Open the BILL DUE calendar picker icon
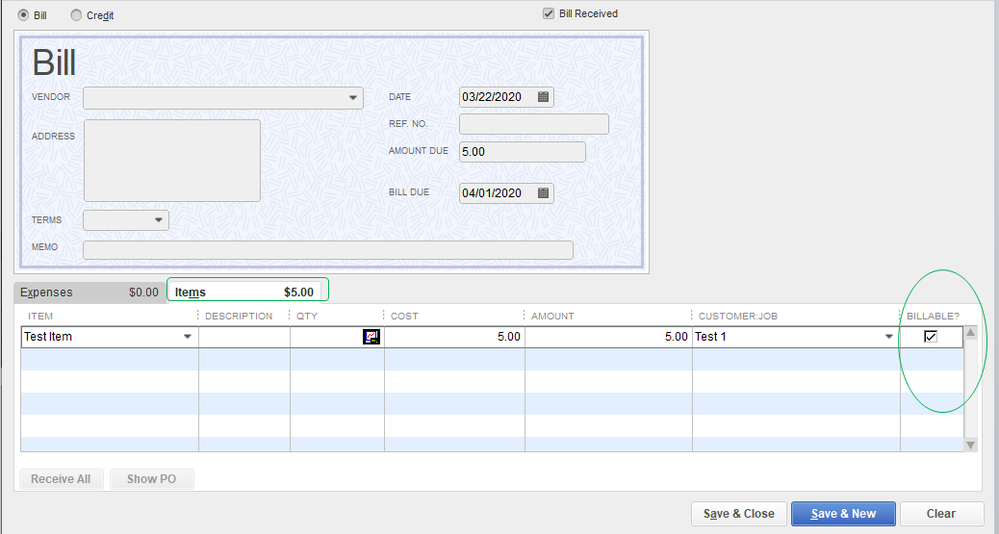The width and height of the screenshot is (999, 534). pos(543,193)
